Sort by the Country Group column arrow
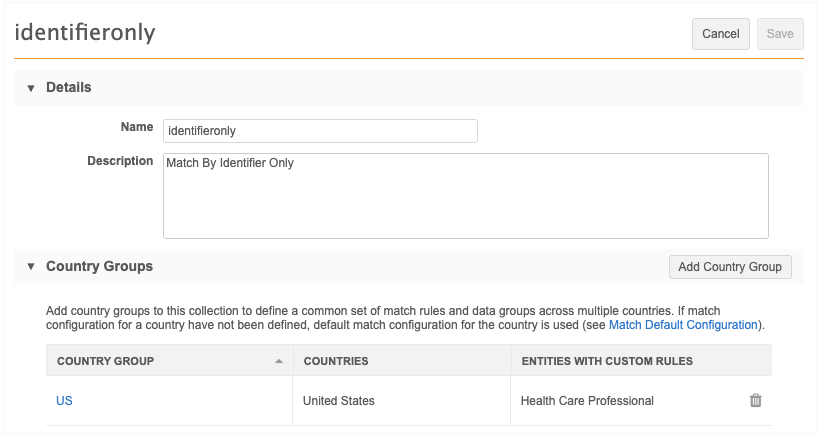Viewport: 821px width, 437px height. (x=279, y=361)
